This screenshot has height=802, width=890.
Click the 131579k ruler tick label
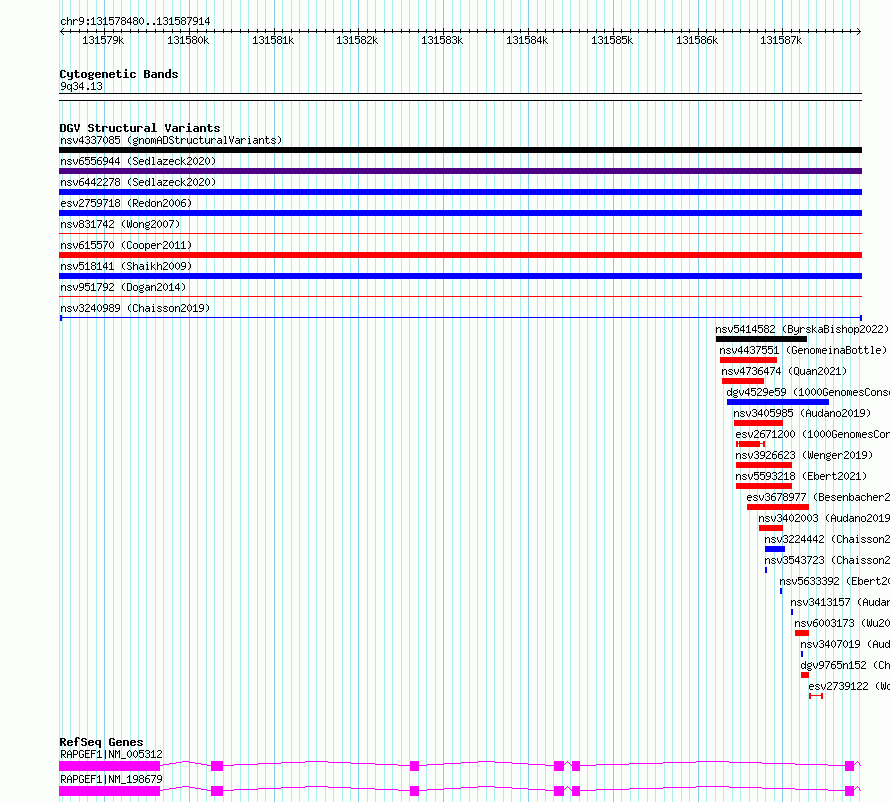point(103,40)
